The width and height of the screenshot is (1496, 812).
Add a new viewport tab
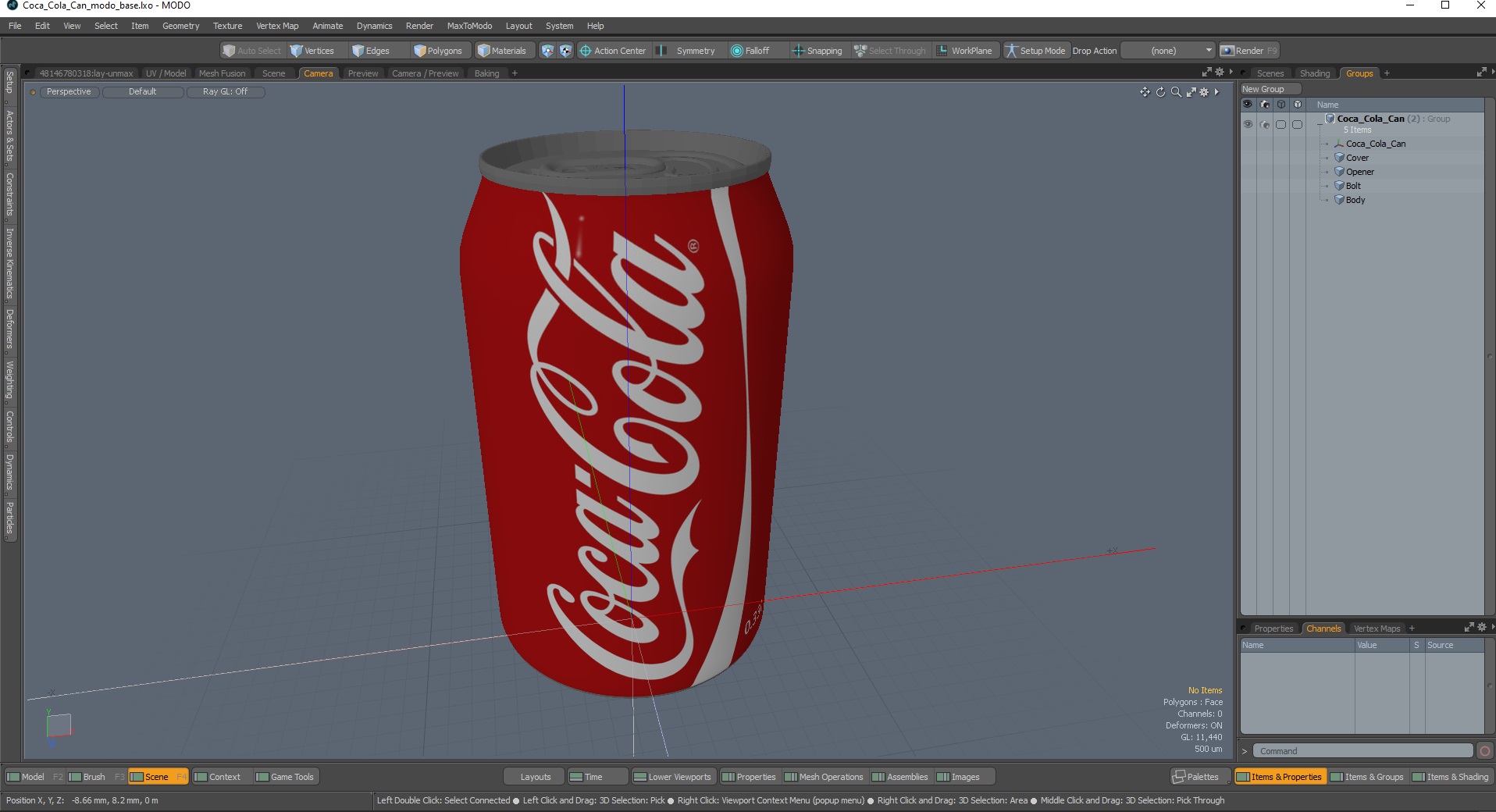coord(515,73)
